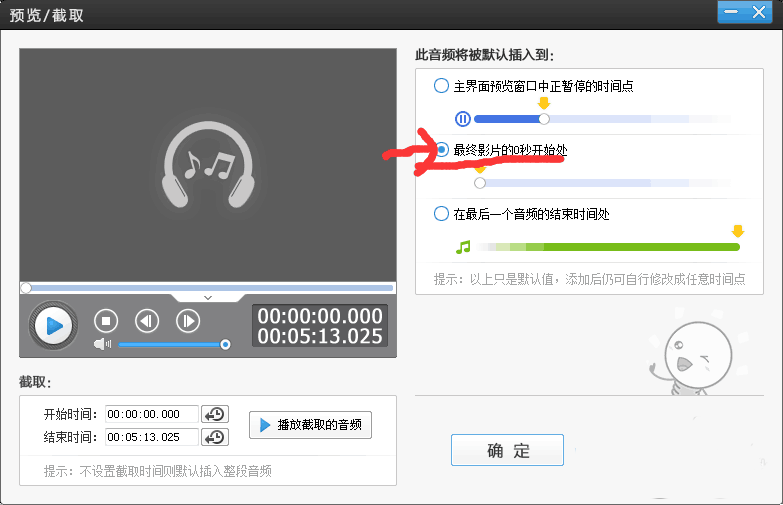This screenshot has height=505, width=783.
Task: Minimize the 预览/截取 dialog
Action: coord(731,12)
